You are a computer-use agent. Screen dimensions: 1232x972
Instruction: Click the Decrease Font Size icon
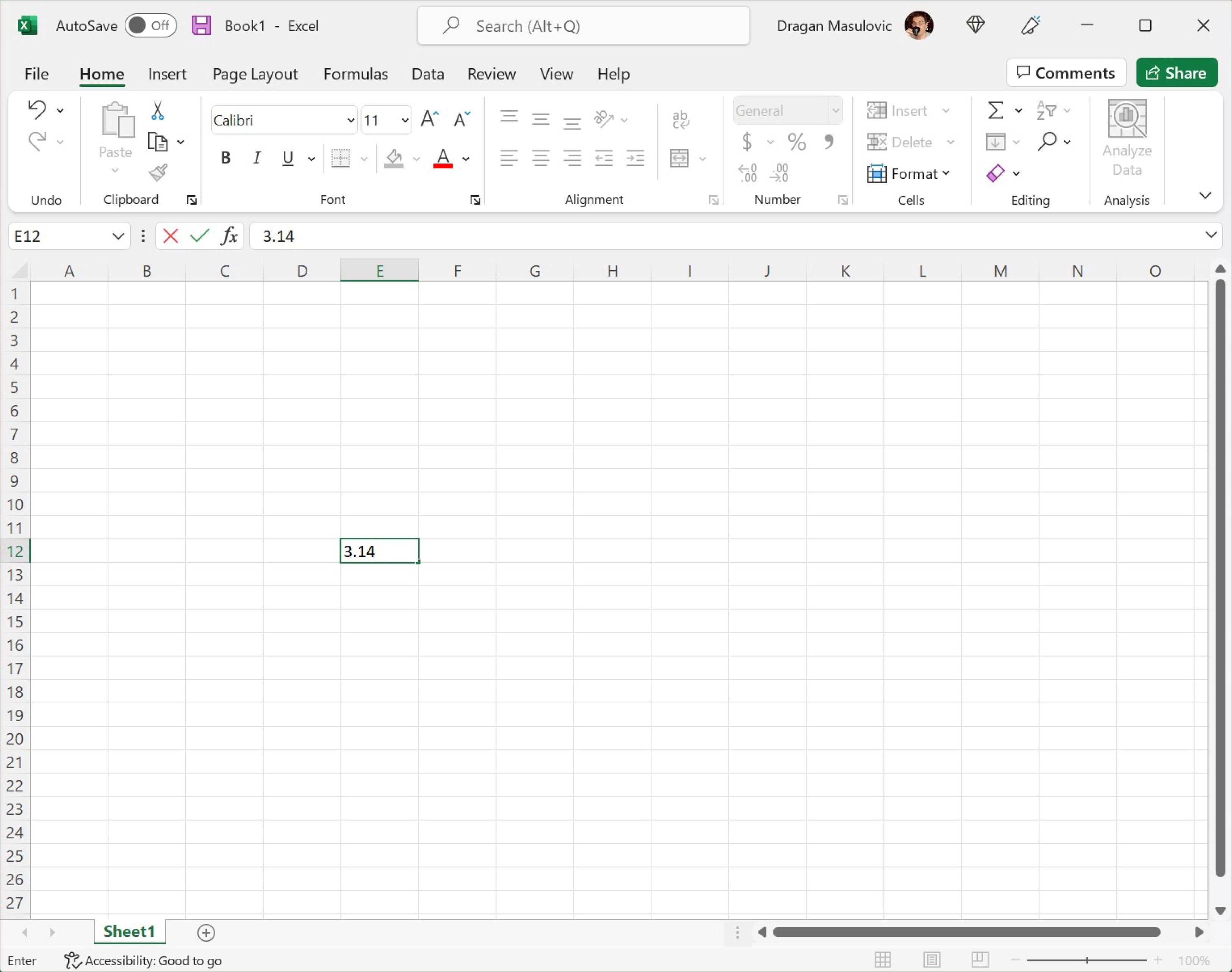pyautogui.click(x=462, y=119)
